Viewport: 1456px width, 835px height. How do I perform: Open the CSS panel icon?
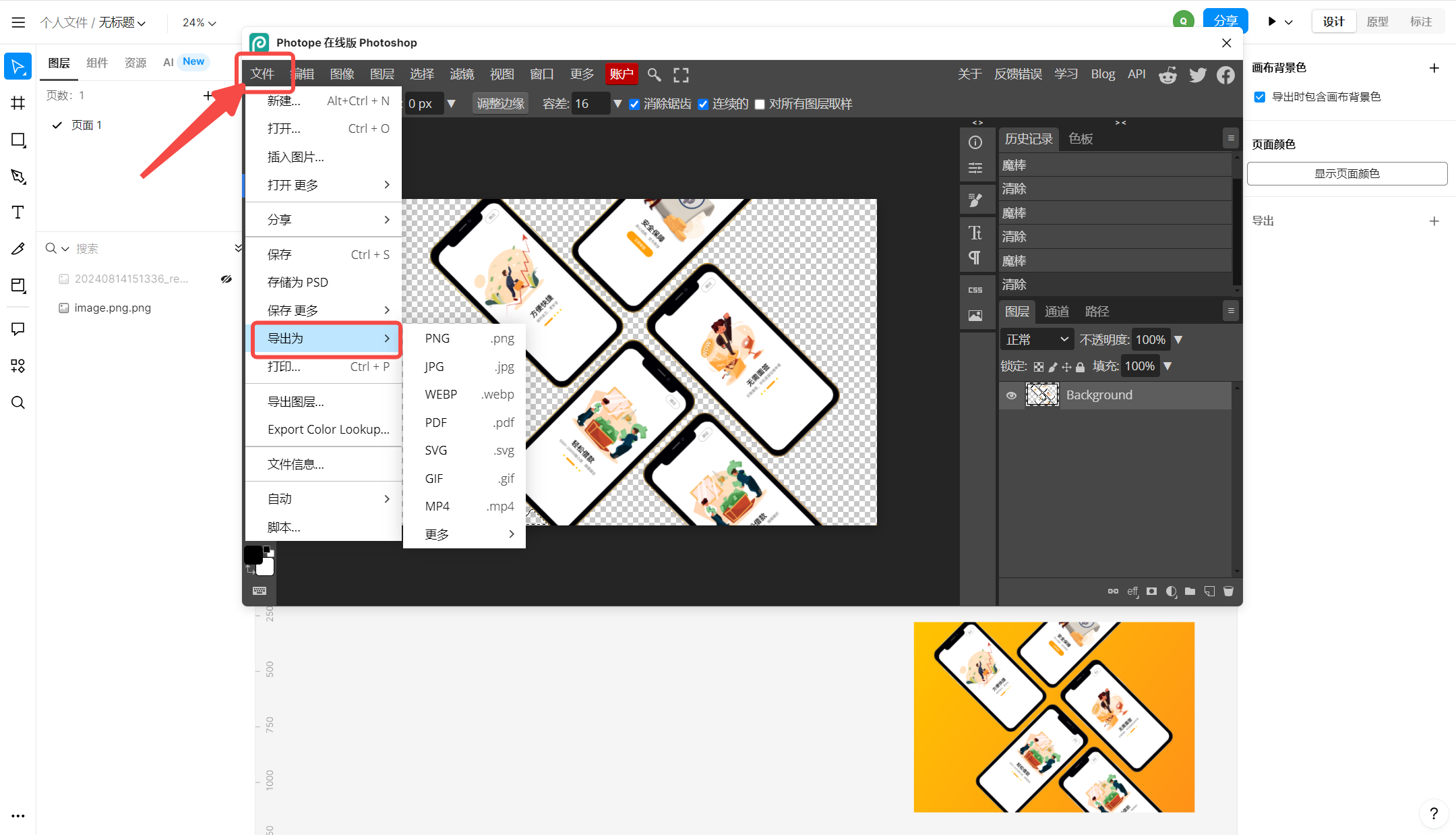coord(975,290)
